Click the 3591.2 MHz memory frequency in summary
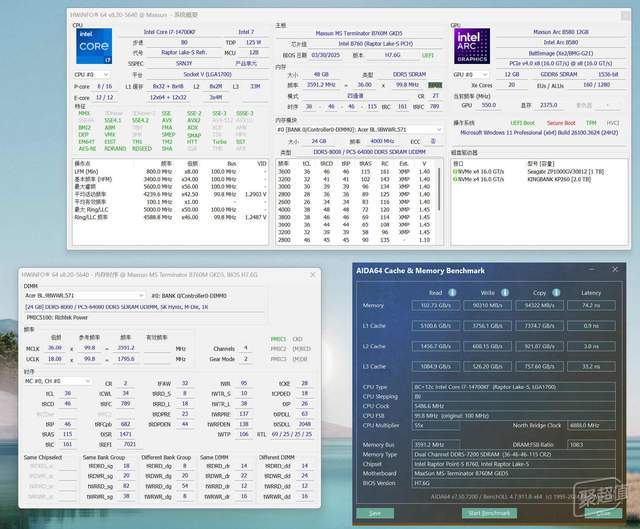This screenshot has height=529, width=640. (x=321, y=85)
